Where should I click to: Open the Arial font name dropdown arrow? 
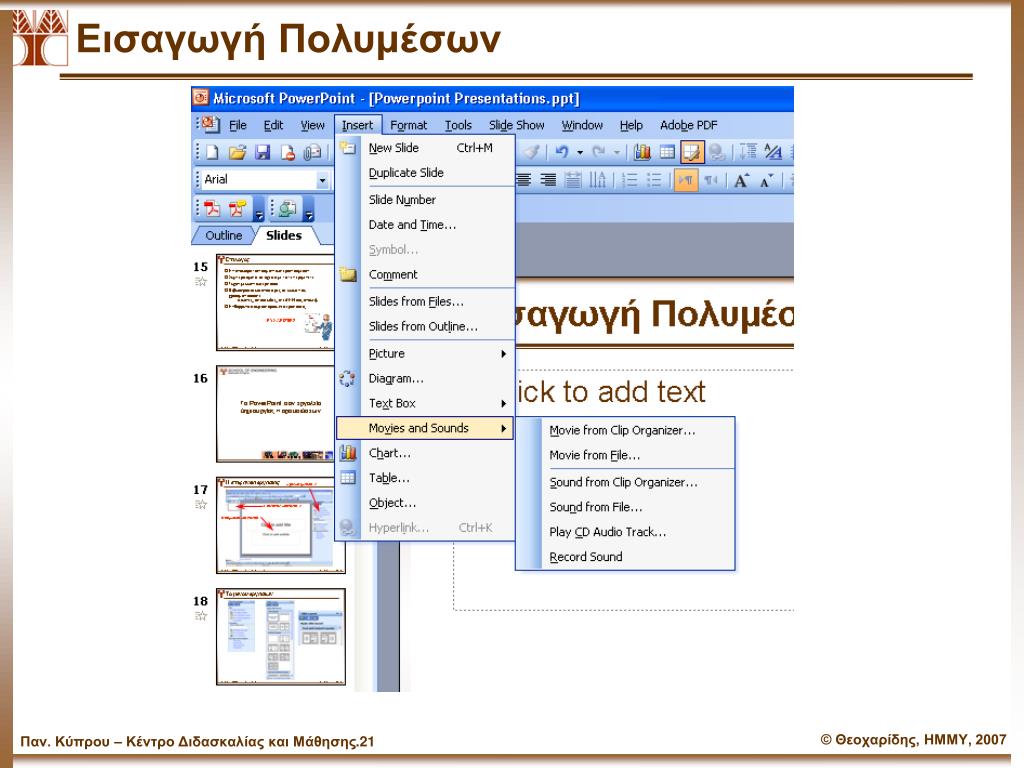322,180
